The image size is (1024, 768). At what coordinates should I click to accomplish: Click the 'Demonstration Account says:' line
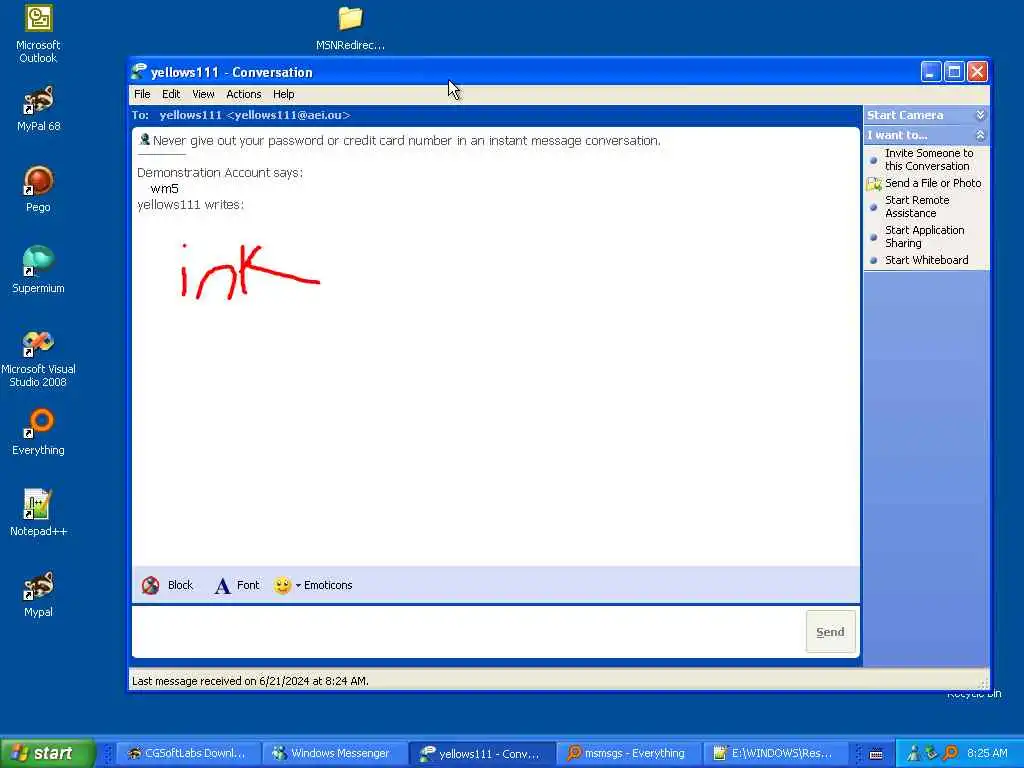(x=220, y=172)
